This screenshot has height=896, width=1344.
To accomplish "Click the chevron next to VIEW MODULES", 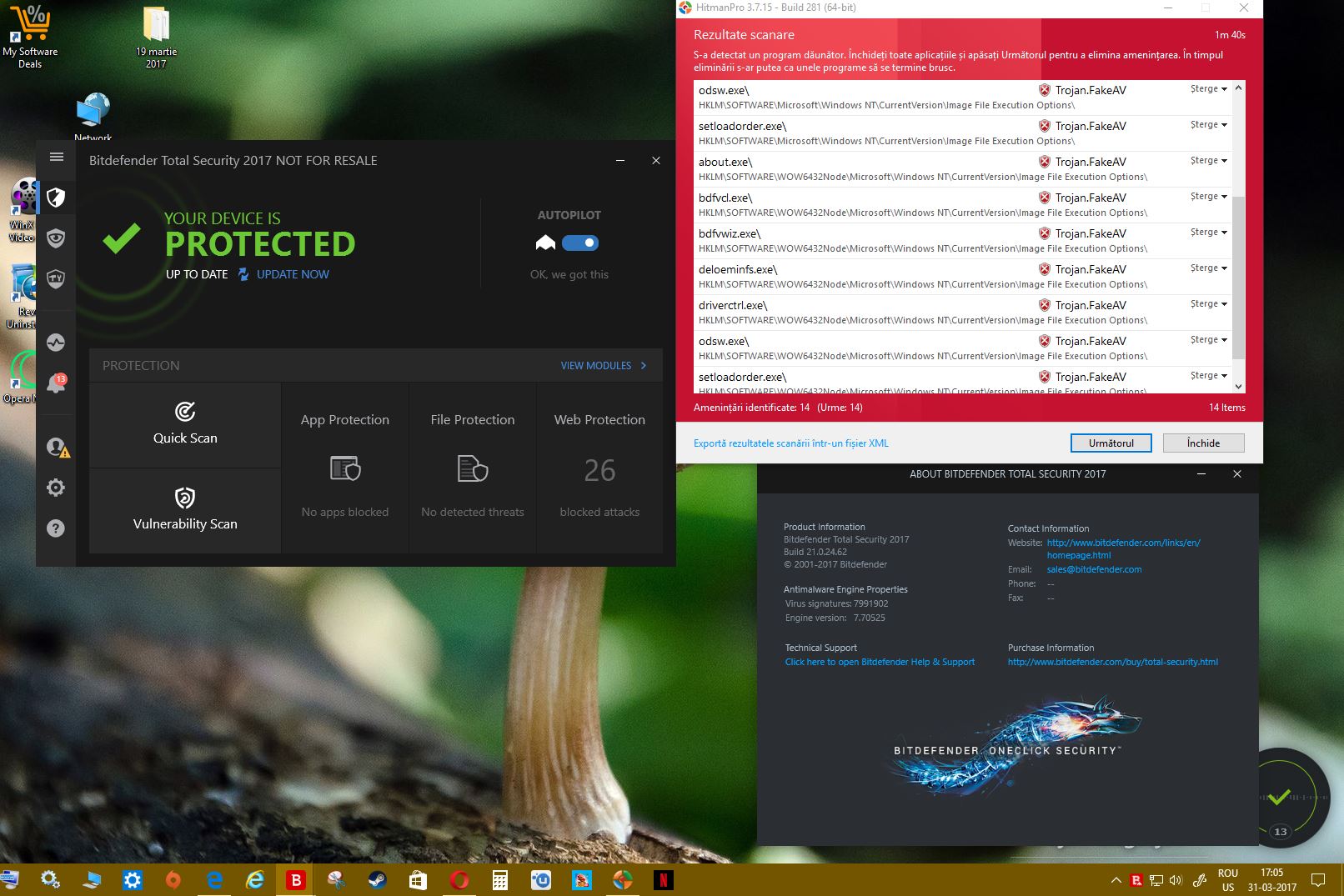I will 644,366.
